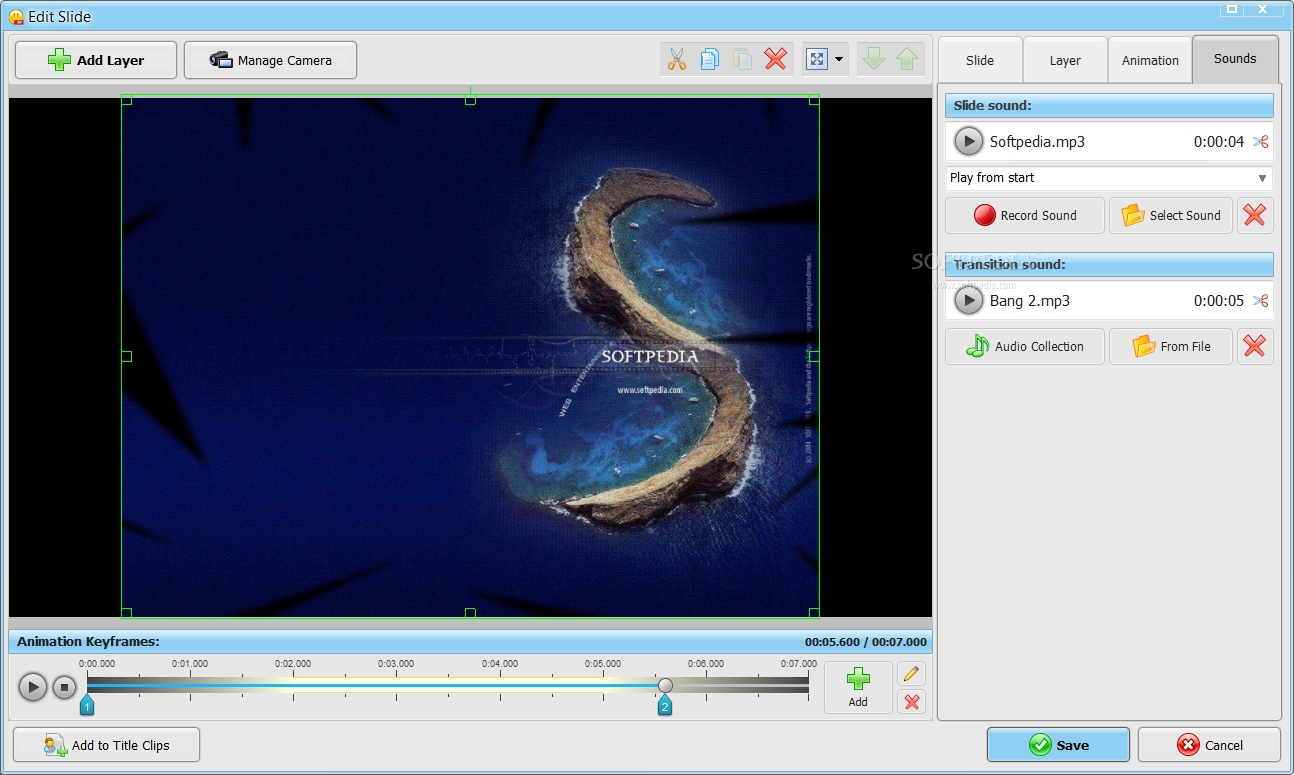Click the 00:05.600 / 00:07.000 time readout

(x=866, y=642)
